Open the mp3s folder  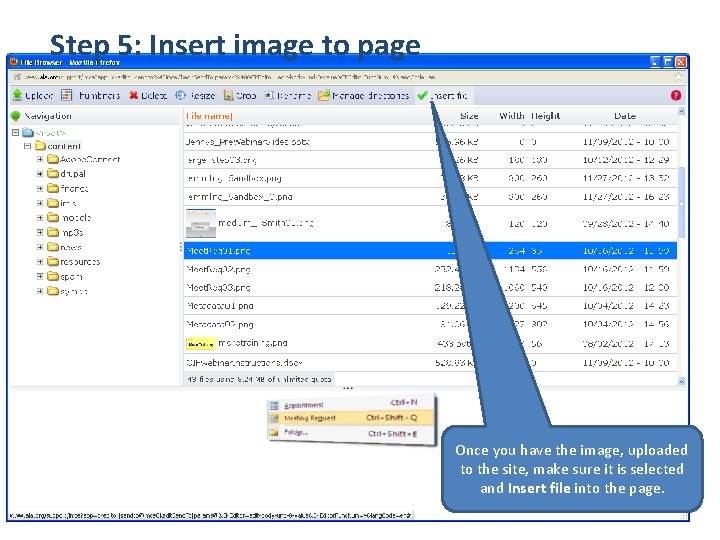click(x=65, y=232)
